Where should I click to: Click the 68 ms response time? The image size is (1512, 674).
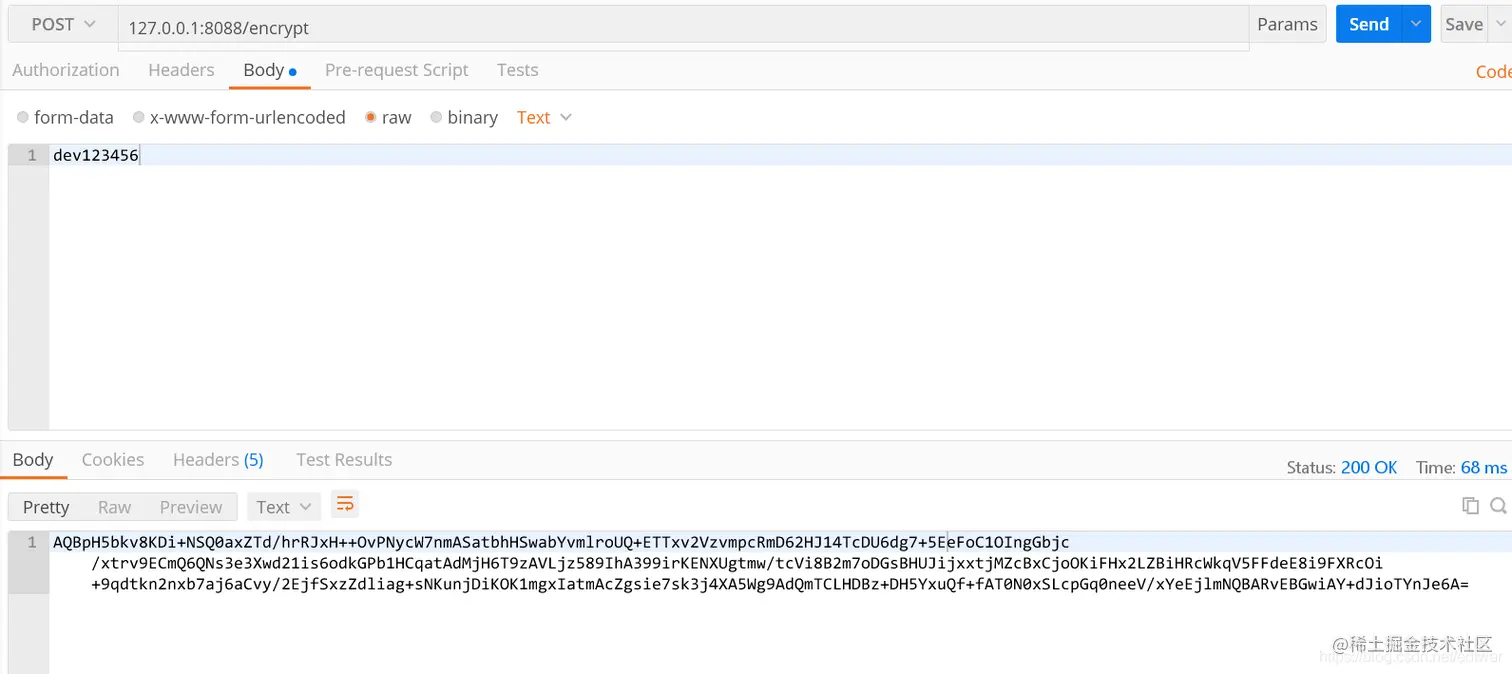tap(1484, 467)
